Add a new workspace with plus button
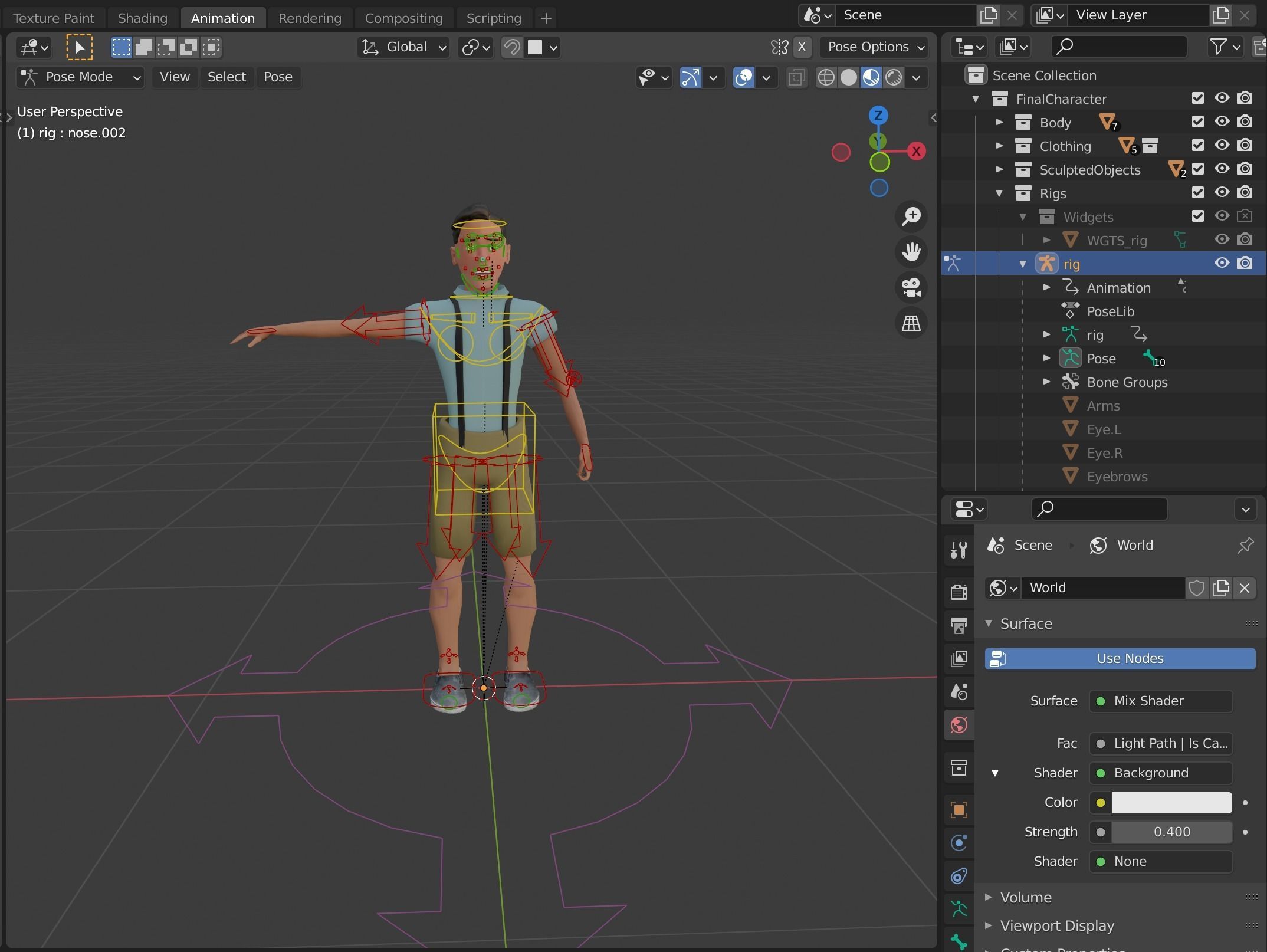 (x=546, y=18)
